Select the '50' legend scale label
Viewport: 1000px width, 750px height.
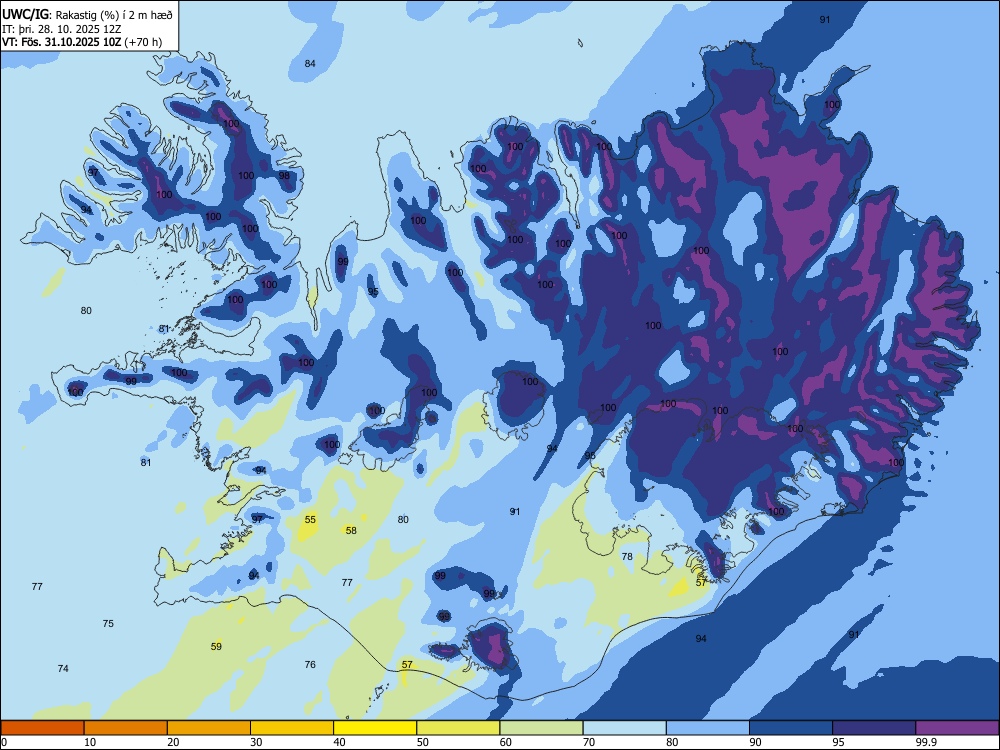(x=422, y=742)
